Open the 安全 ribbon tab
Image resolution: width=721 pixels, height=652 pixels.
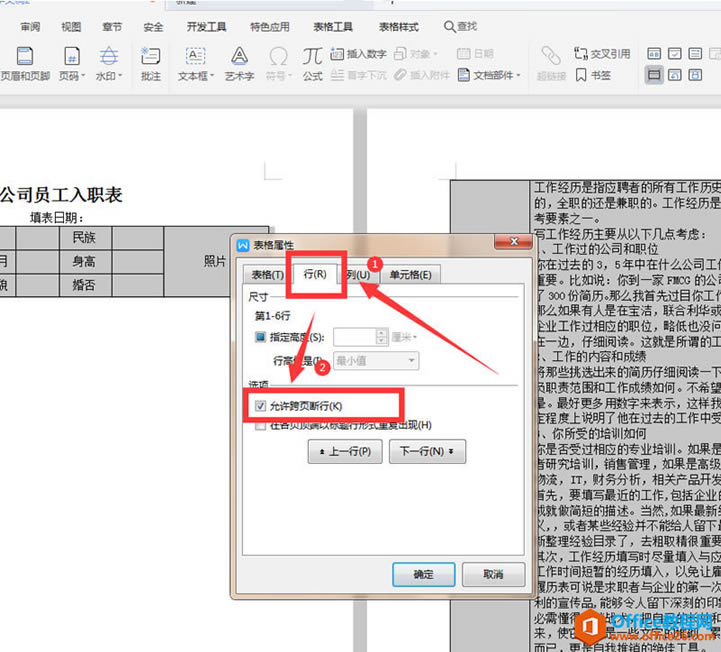point(153,27)
